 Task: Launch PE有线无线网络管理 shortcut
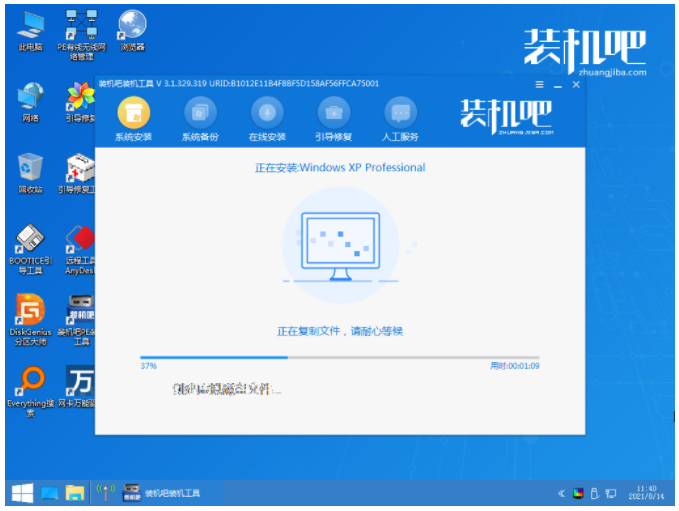coord(81,36)
